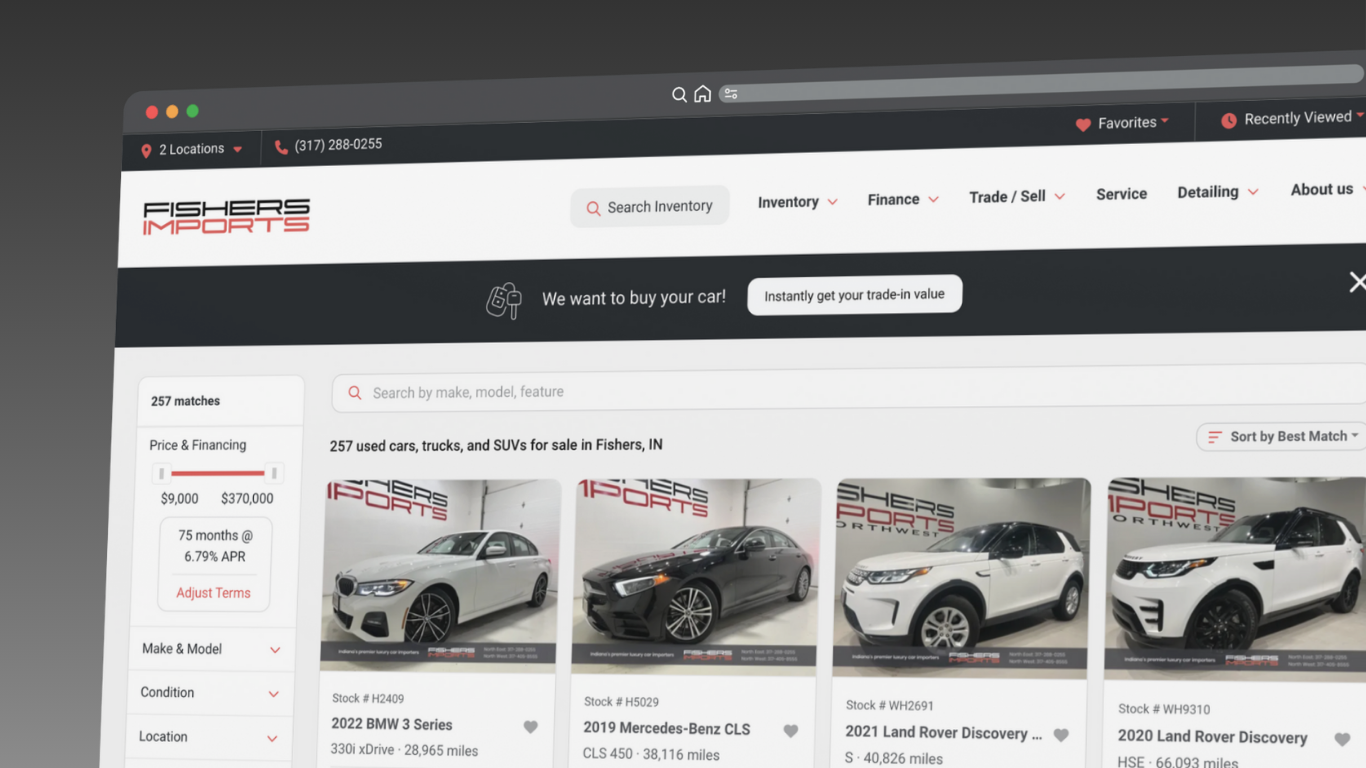1366x768 pixels.
Task: Click Stock # WH9310 text
Action: tap(1164, 709)
